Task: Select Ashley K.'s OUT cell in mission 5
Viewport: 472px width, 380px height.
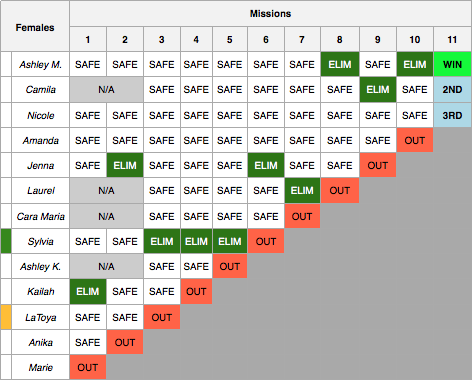Action: click(230, 266)
